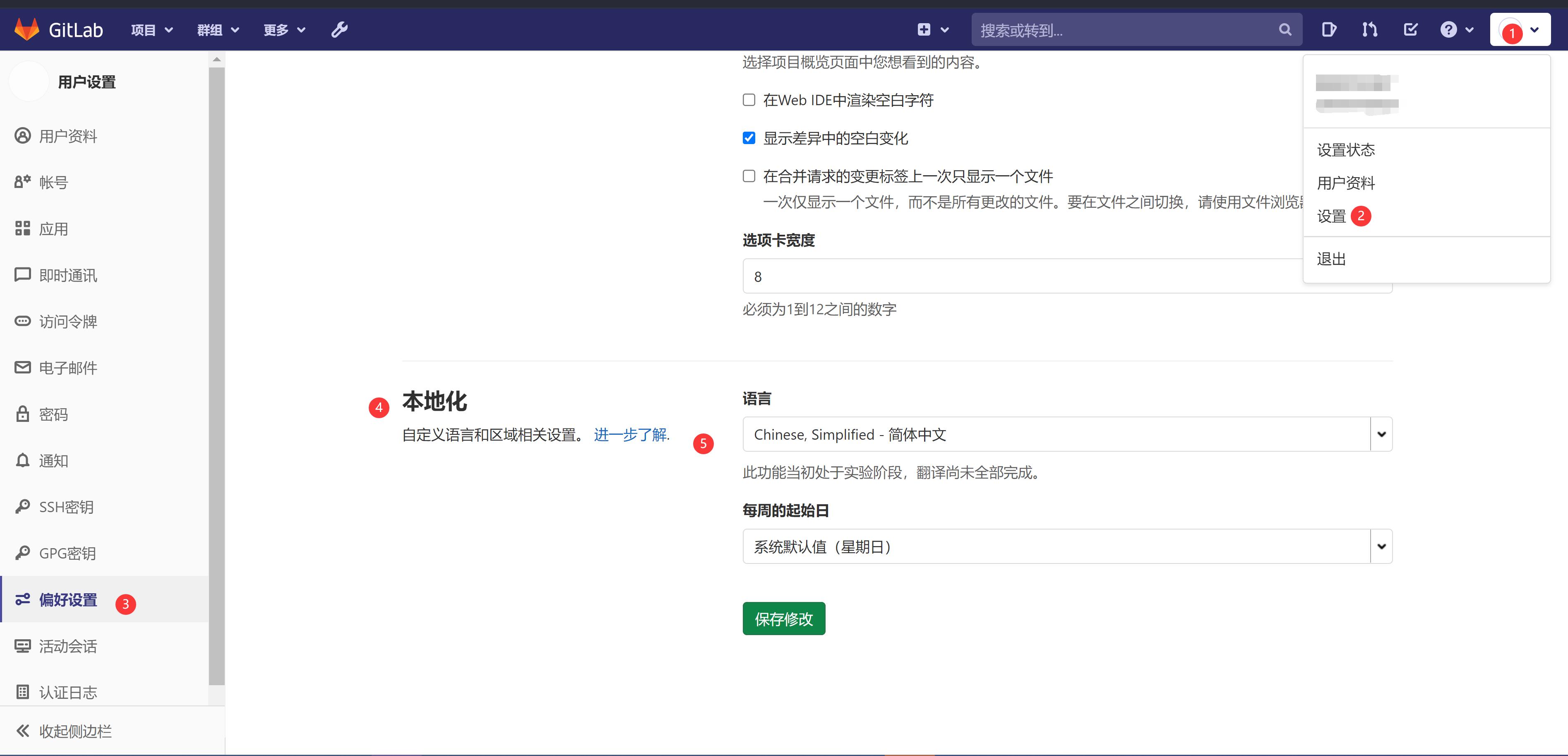Uncheck 显示差异中的空白变化 checkbox
This screenshot has width=1568, height=756.
[x=749, y=138]
